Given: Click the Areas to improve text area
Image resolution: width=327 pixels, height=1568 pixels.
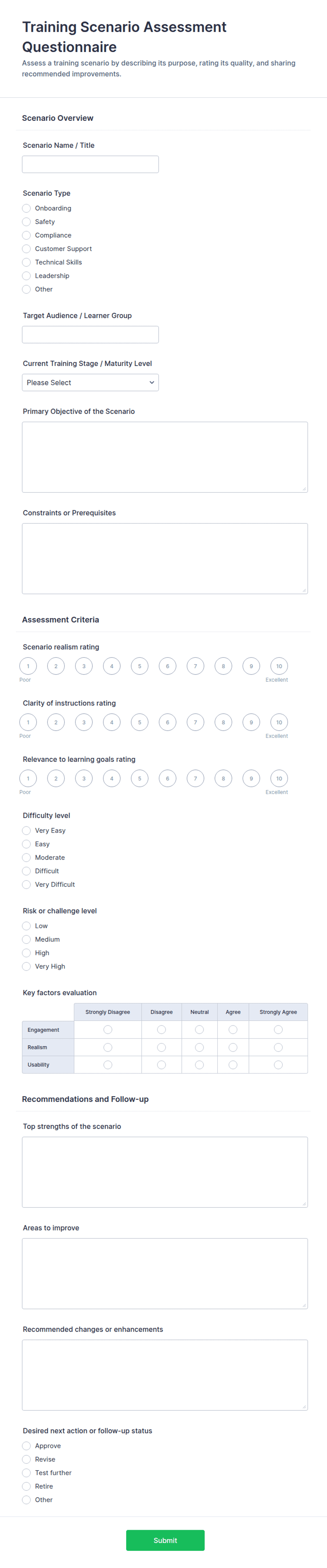Looking at the screenshot, I should [x=165, y=1273].
